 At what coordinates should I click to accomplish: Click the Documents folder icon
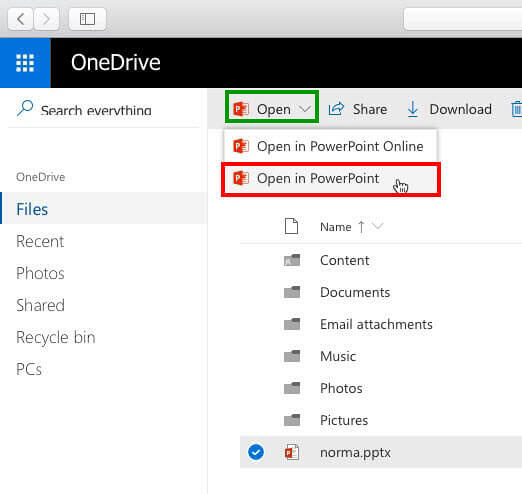pyautogui.click(x=292, y=292)
